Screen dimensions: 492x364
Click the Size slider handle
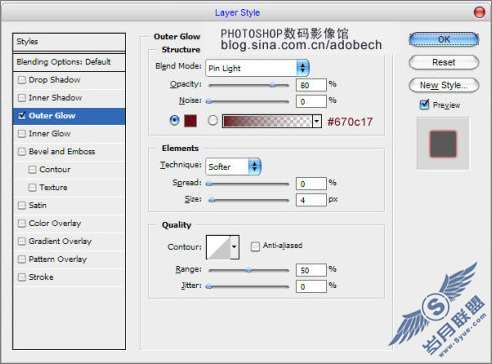pos(212,200)
